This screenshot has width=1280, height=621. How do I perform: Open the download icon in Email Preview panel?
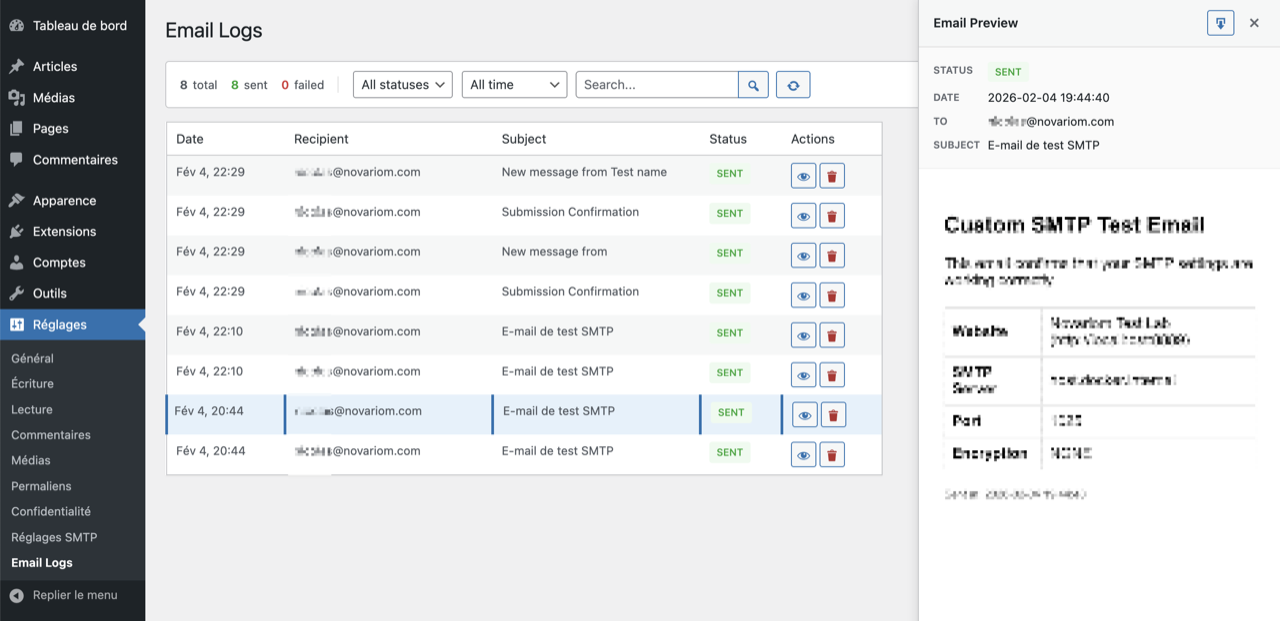[1220, 22]
